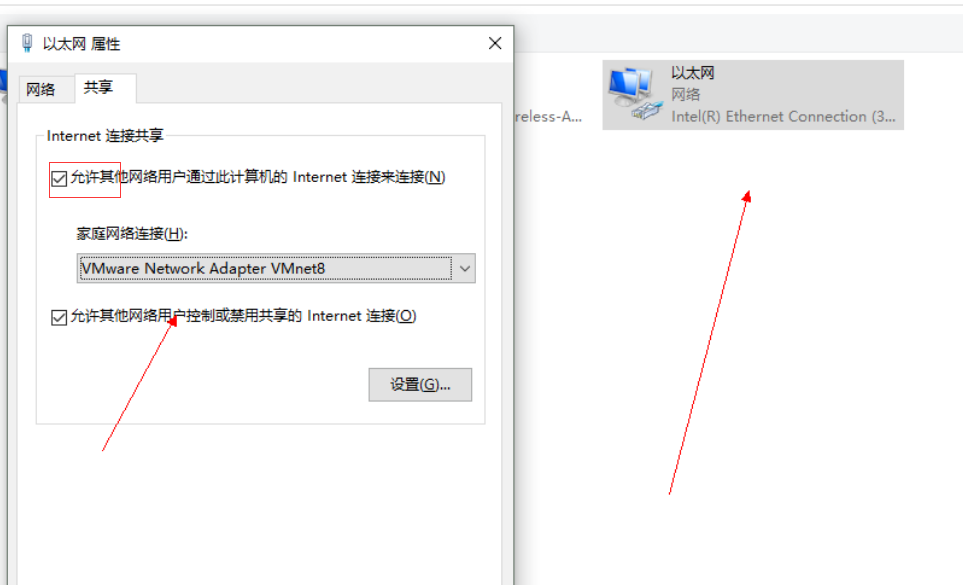
Task: Select the 以太网 adapter name text
Action: click(x=693, y=73)
